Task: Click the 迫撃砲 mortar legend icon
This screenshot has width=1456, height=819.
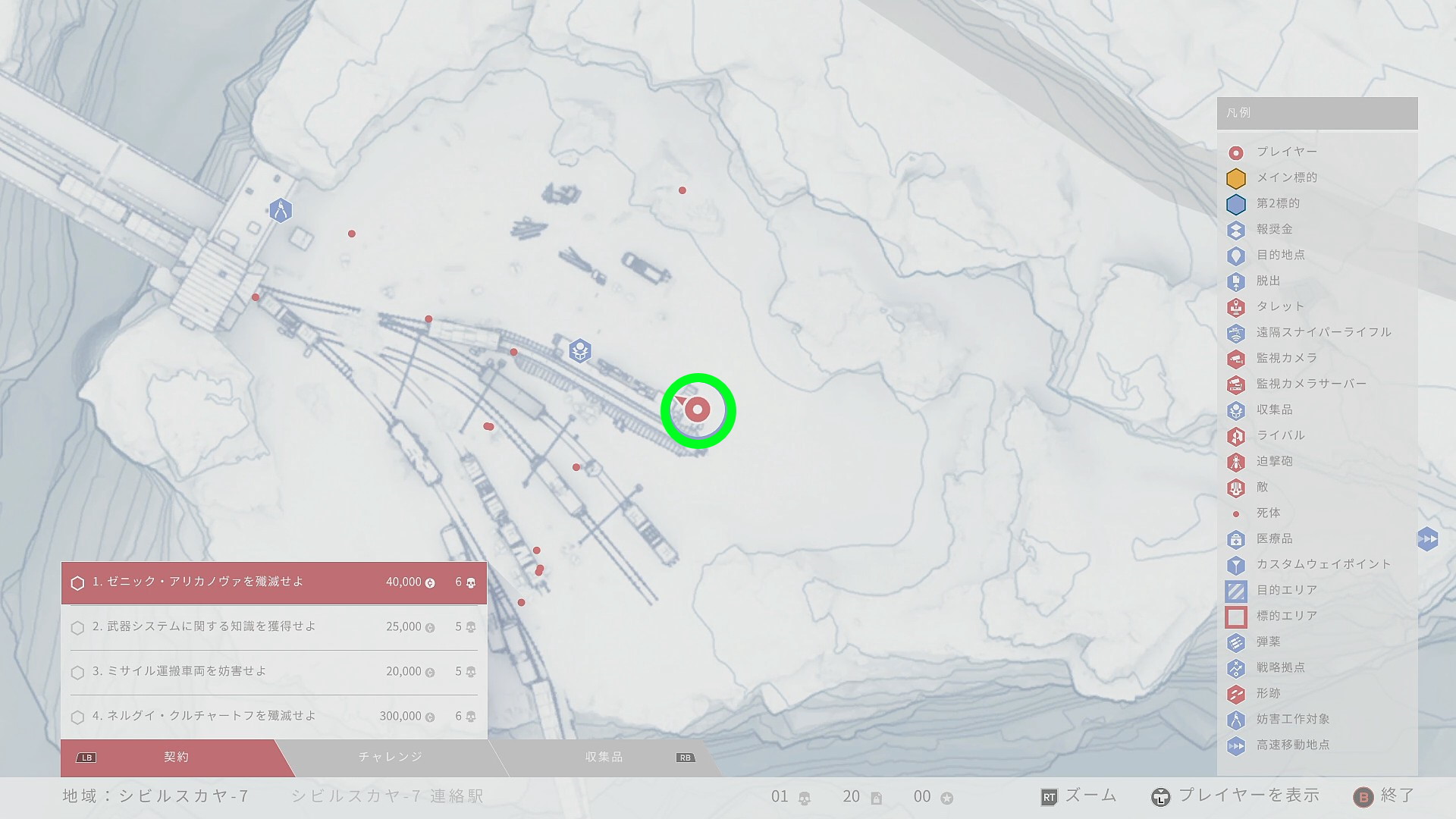Action: 1236,462
